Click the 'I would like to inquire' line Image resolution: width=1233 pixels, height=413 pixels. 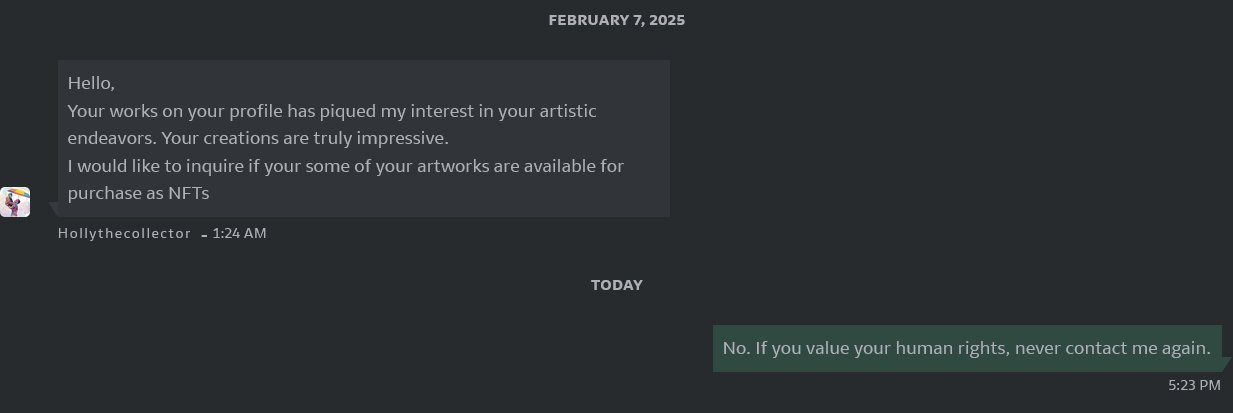tap(346, 166)
